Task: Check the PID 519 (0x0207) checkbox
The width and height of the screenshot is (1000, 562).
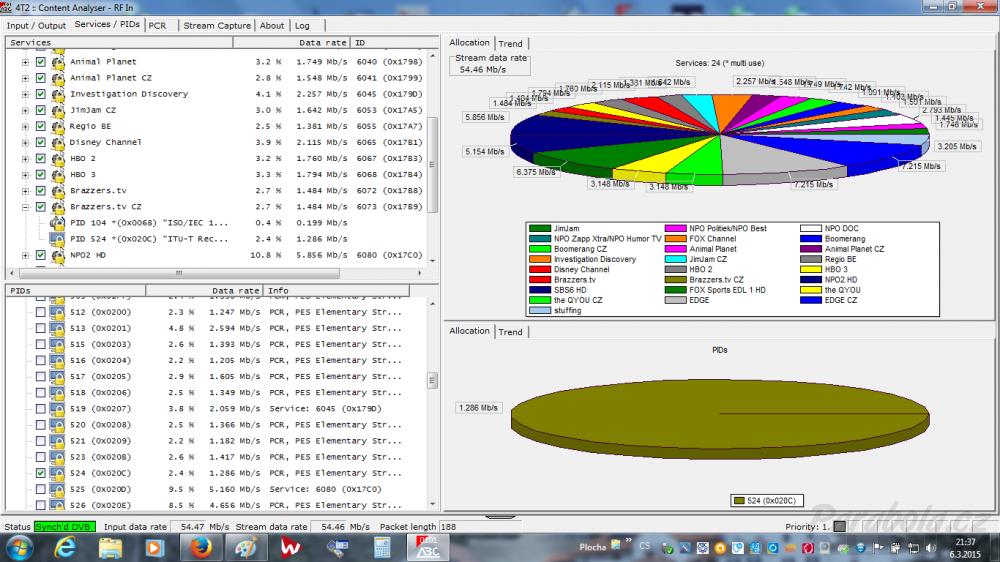Action: point(41,409)
